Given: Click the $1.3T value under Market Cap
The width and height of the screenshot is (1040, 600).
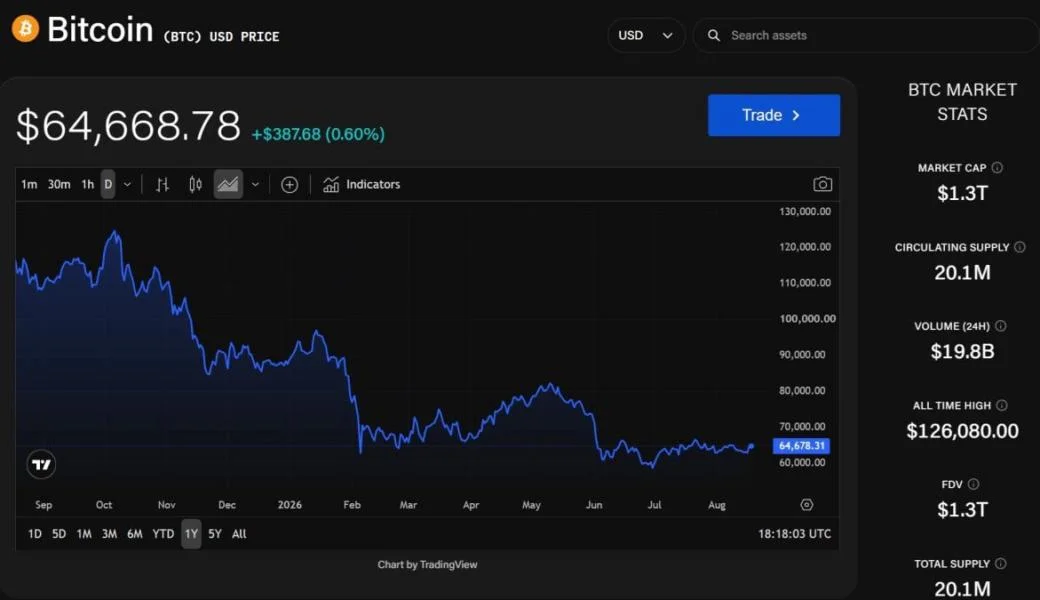Looking at the screenshot, I should coord(962,193).
